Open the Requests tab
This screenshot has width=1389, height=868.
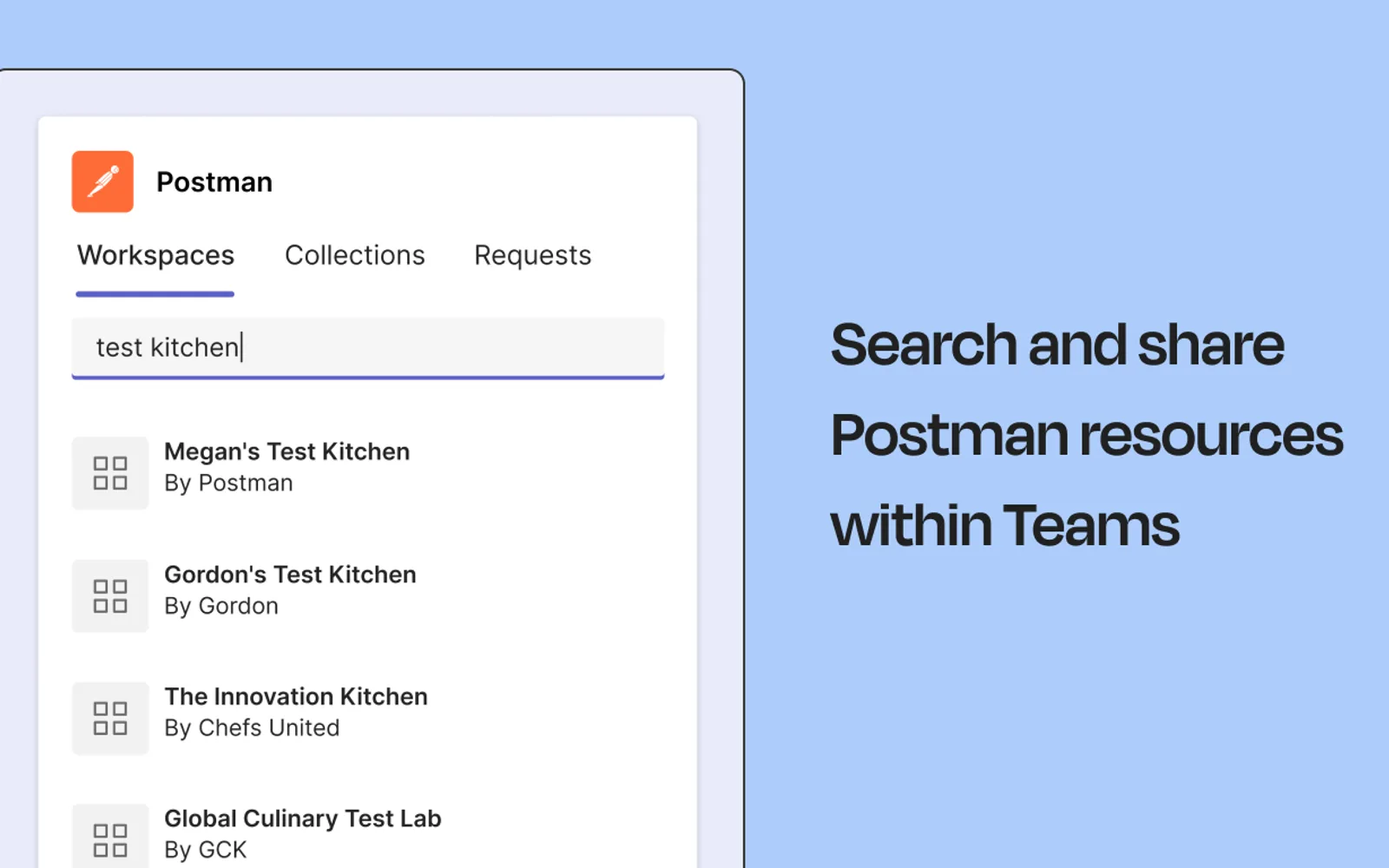(x=532, y=255)
